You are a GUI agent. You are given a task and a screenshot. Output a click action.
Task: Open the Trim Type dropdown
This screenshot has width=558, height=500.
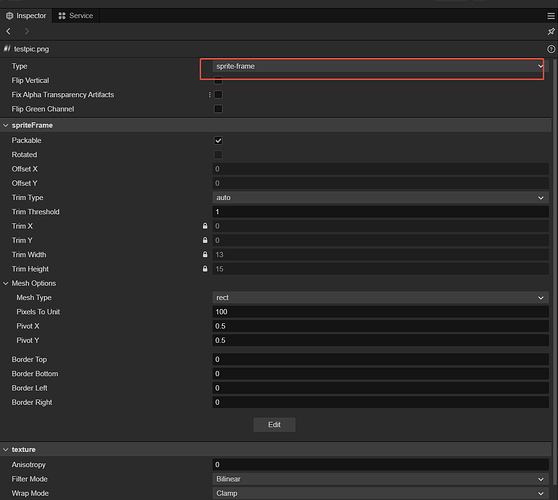[x=380, y=198]
